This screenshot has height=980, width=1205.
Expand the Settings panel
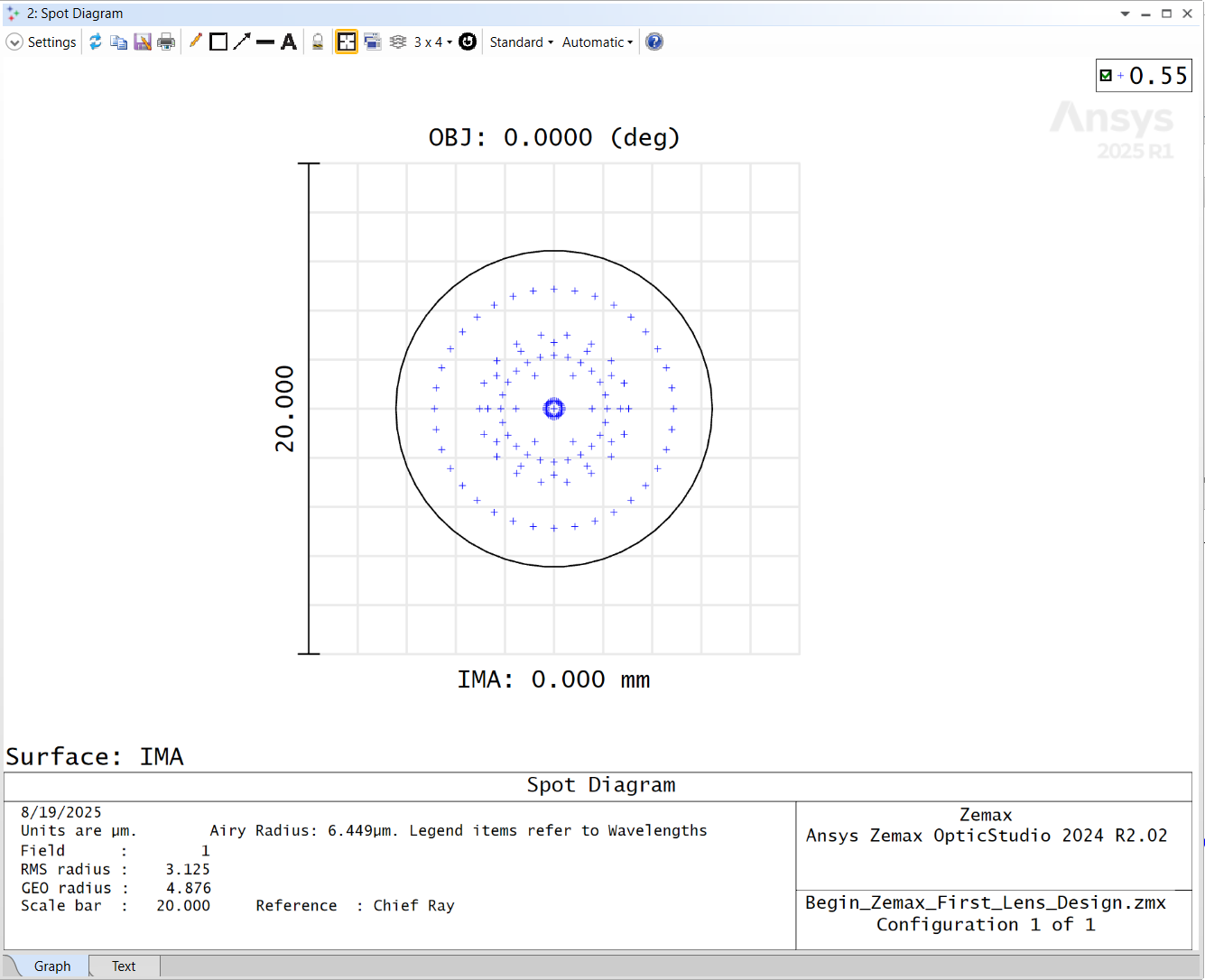[41, 42]
